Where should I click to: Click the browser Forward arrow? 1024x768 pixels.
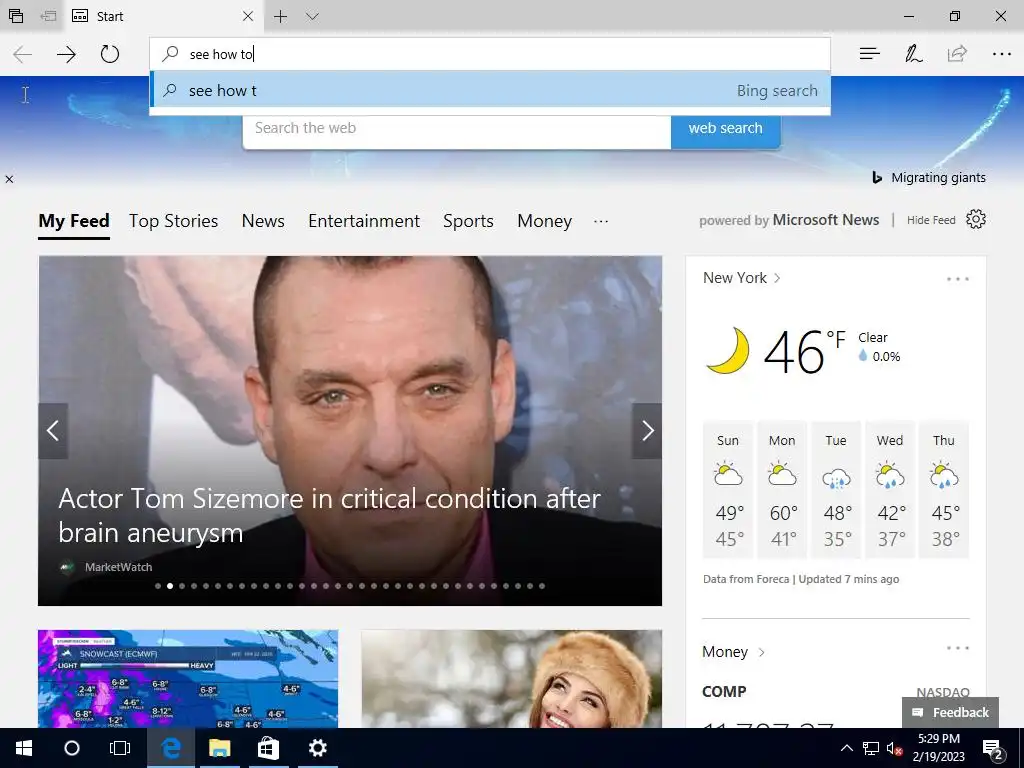tap(66, 54)
